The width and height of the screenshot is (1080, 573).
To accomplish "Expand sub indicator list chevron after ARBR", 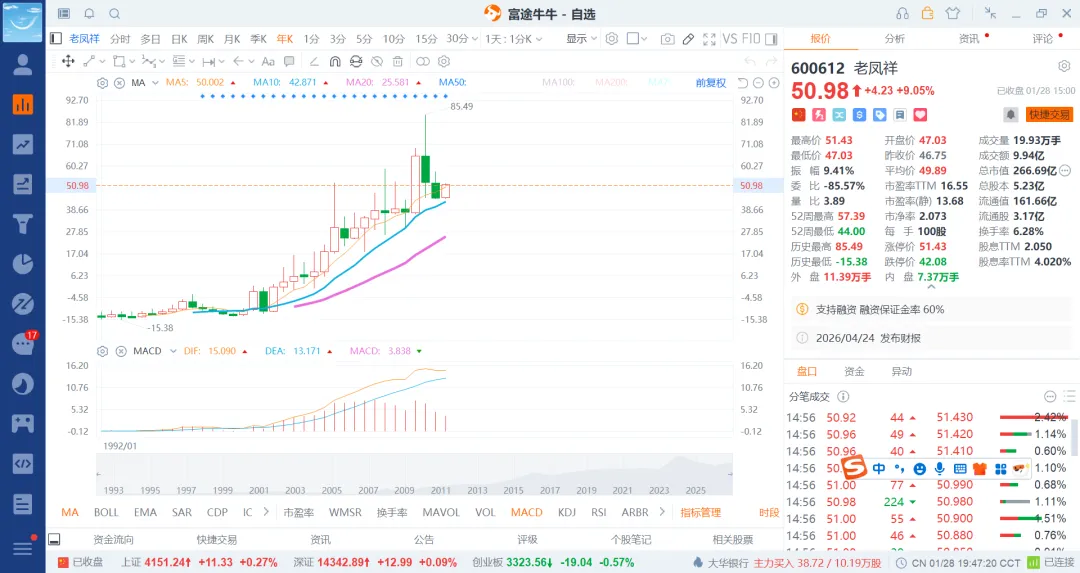I will 662,512.
